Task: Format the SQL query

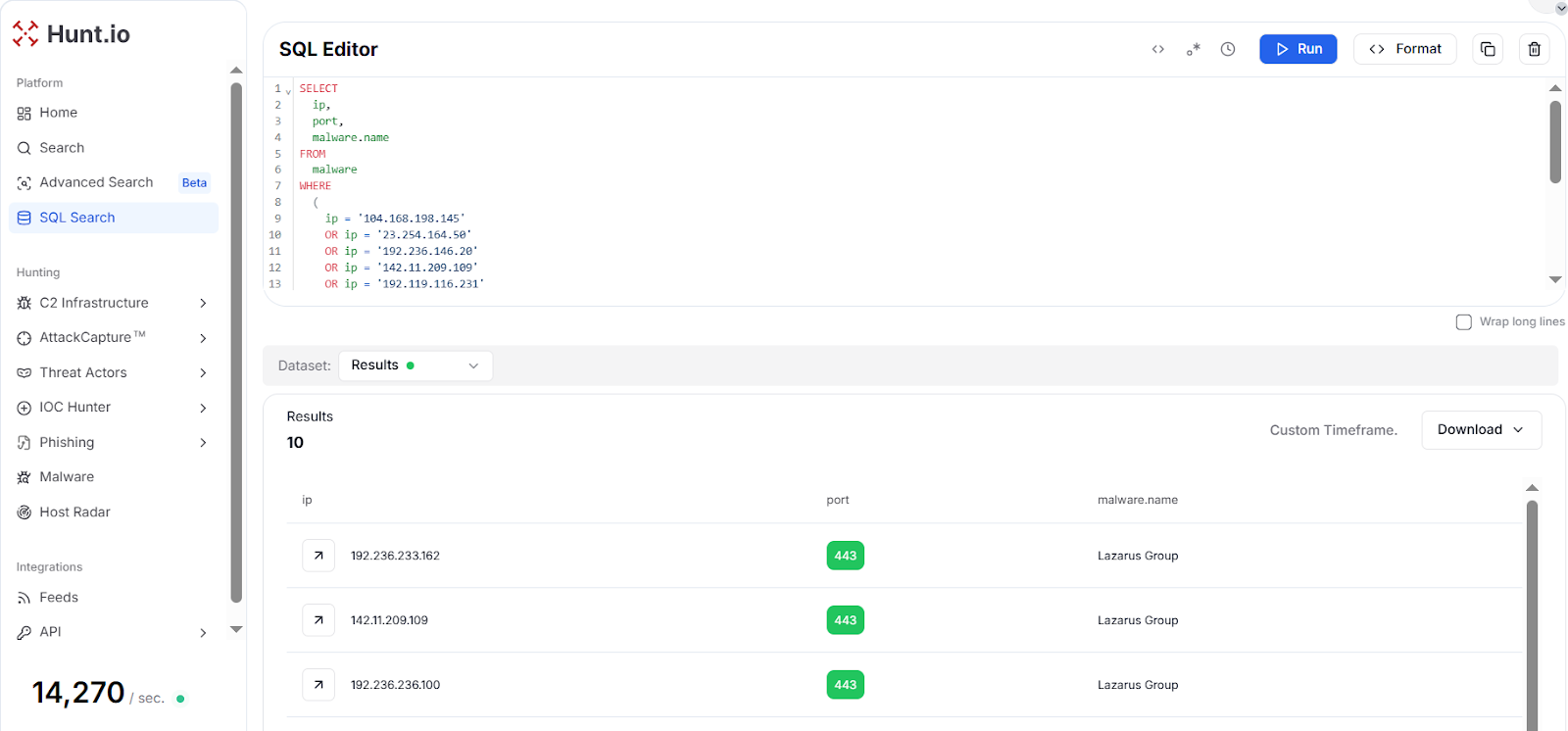Action: click(x=1405, y=49)
